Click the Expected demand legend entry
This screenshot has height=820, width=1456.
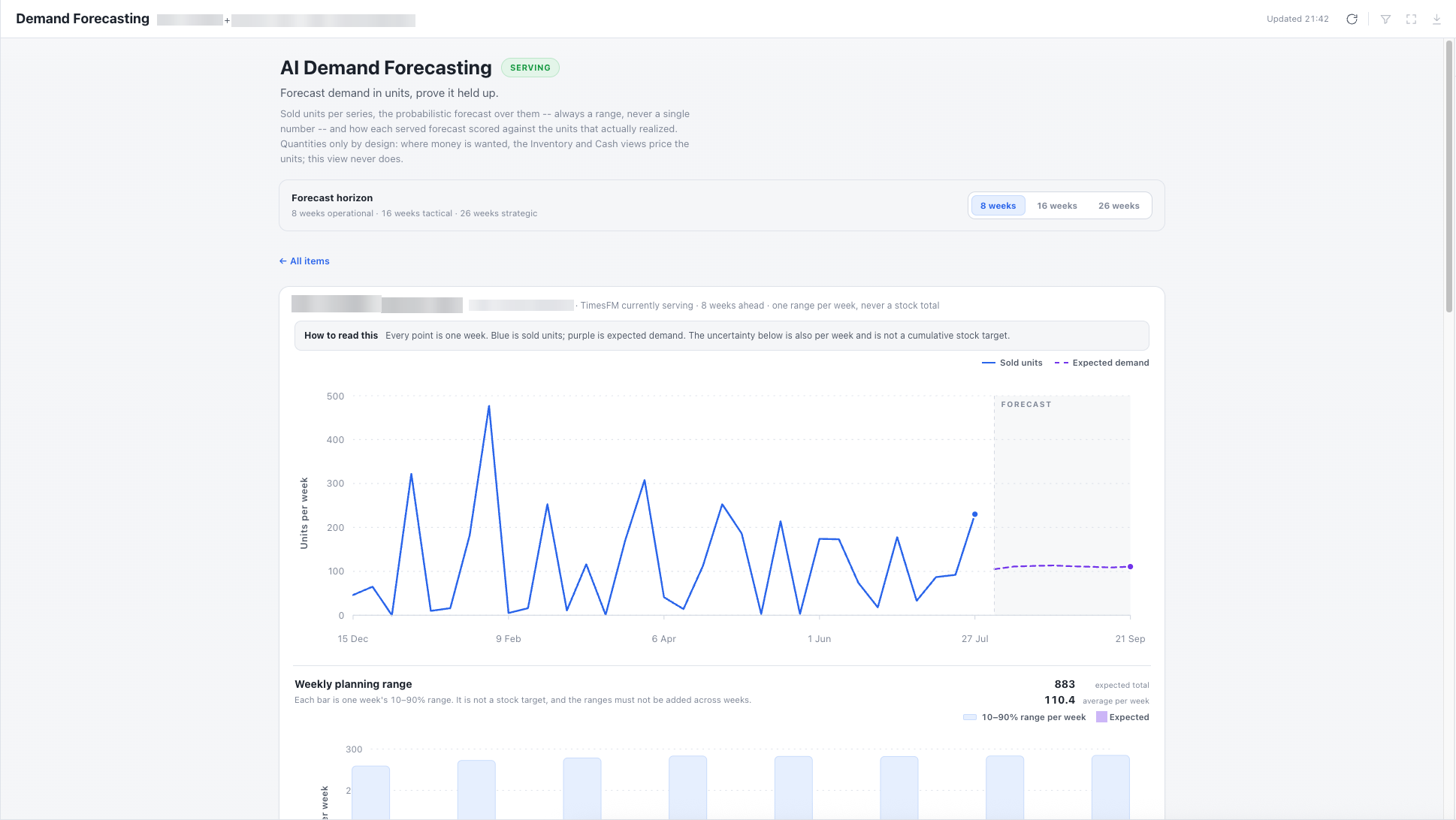(x=1101, y=363)
